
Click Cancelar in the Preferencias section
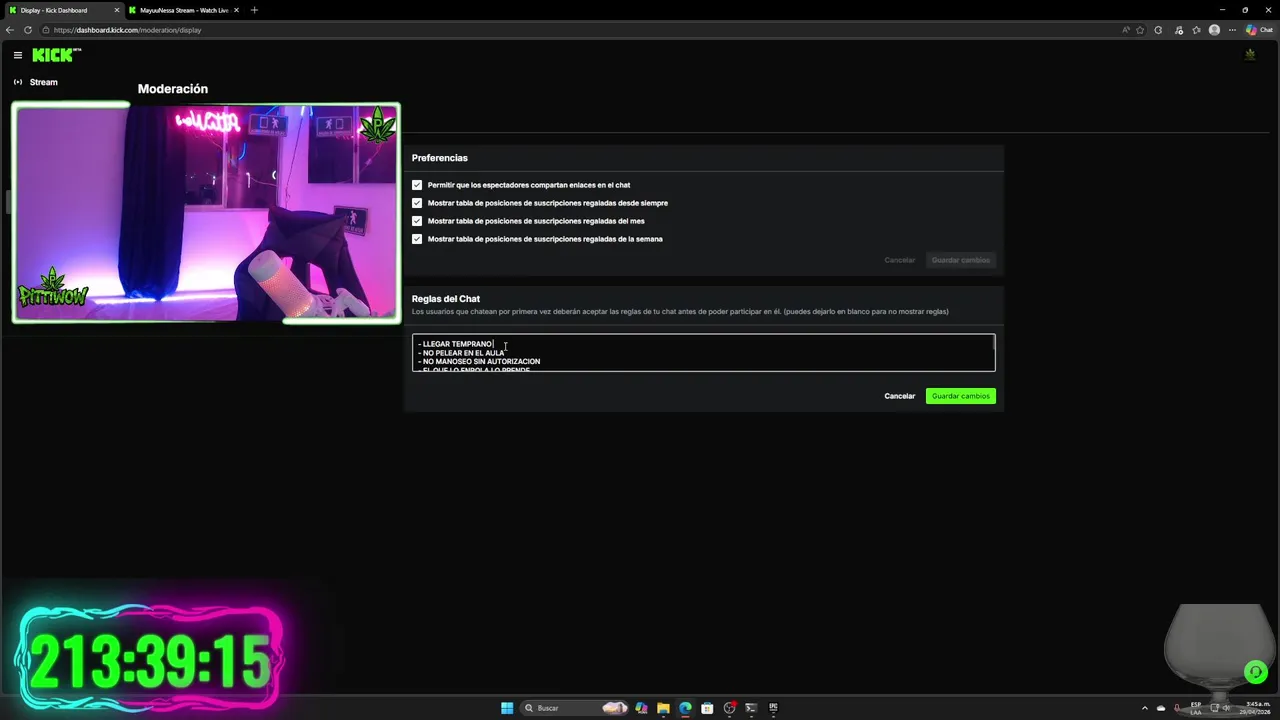pyautogui.click(x=899, y=260)
